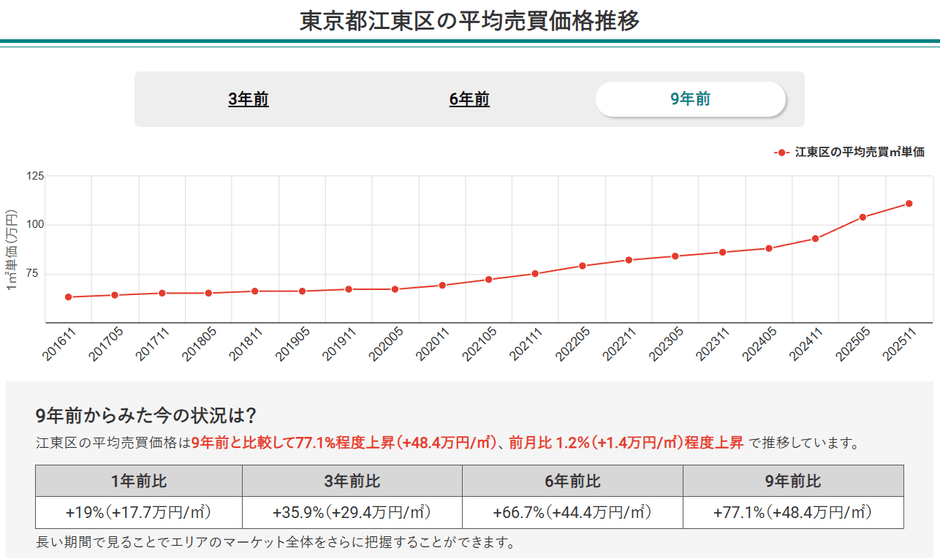This screenshot has width=940, height=558.
Task: Toggle the 江東区の平均売買㎡単価 legend entry
Action: 849,152
